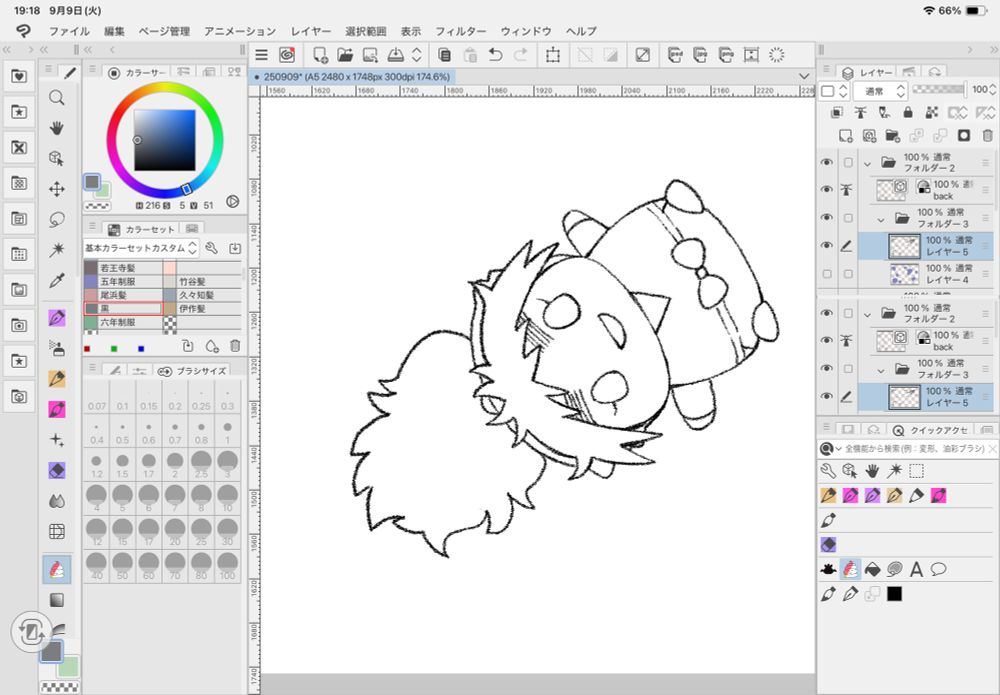Click the Quick Access search field
This screenshot has width=1000, height=695.
pyautogui.click(x=913, y=449)
